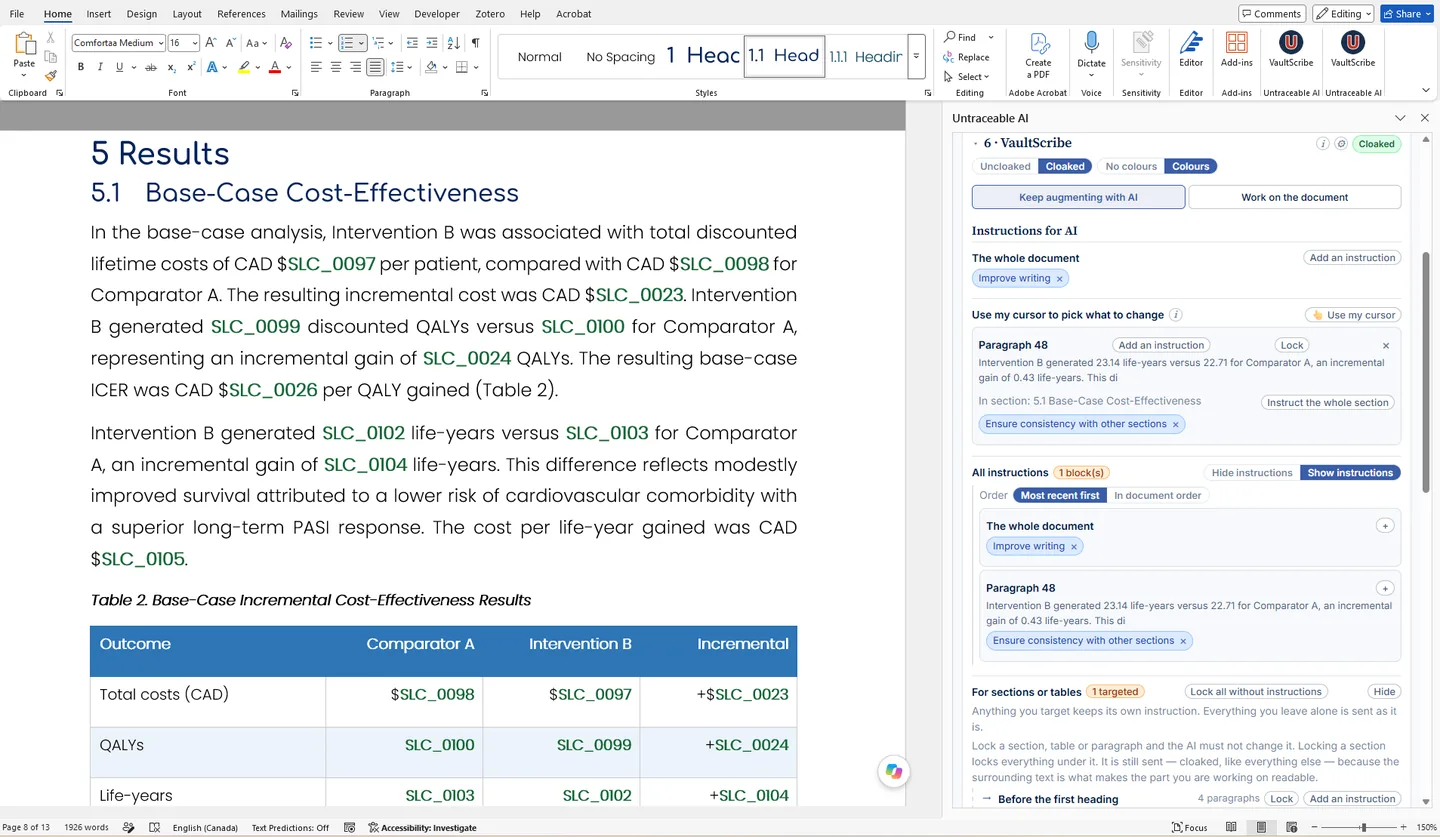Viewport: 1440px width, 837px height.
Task: Open the font size dropdown
Action: coord(195,43)
